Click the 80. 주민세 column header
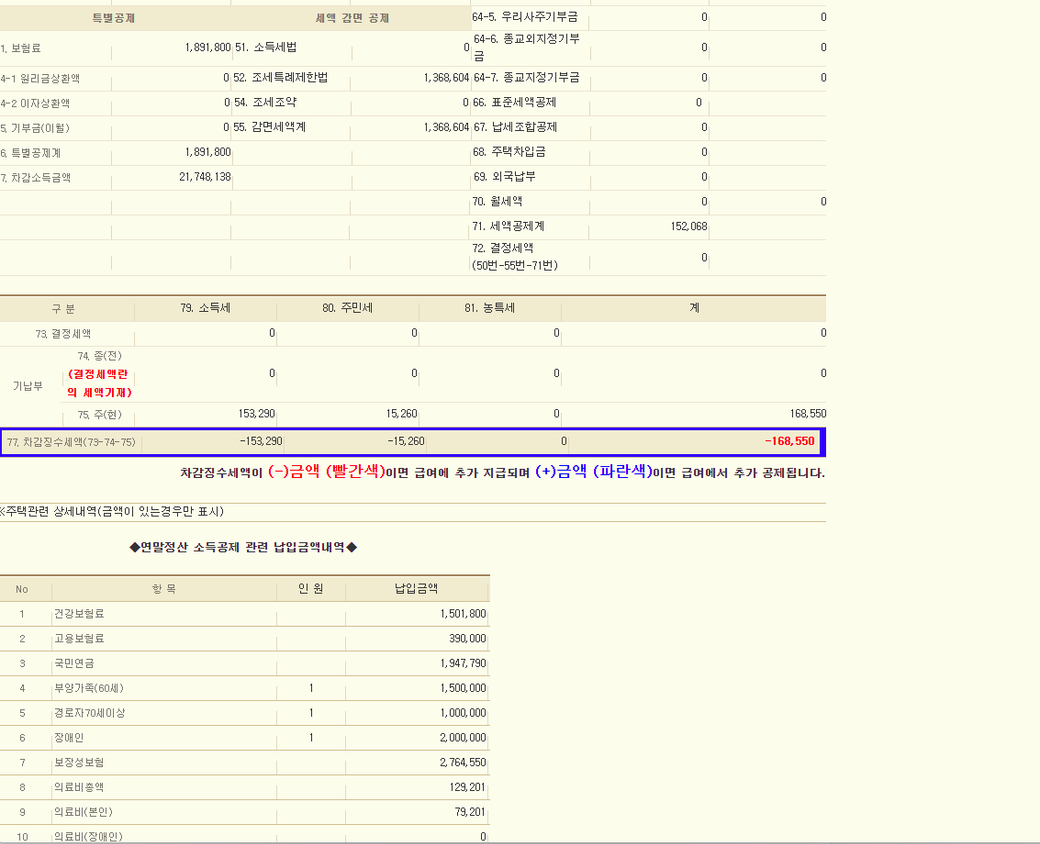Viewport: 1040px width, 844px height. coord(348,309)
